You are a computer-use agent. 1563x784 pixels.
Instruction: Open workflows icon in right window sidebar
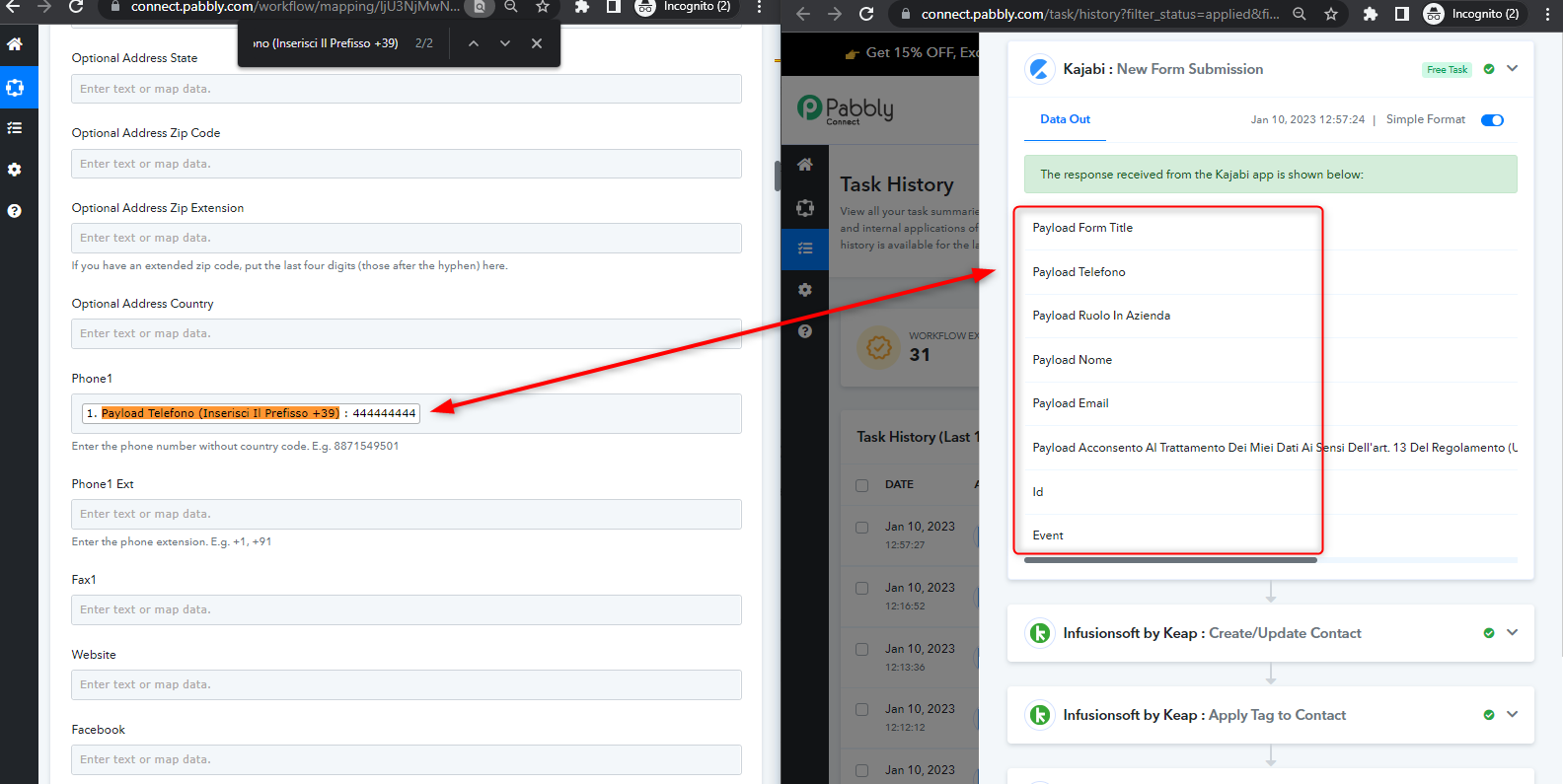pyautogui.click(x=805, y=208)
